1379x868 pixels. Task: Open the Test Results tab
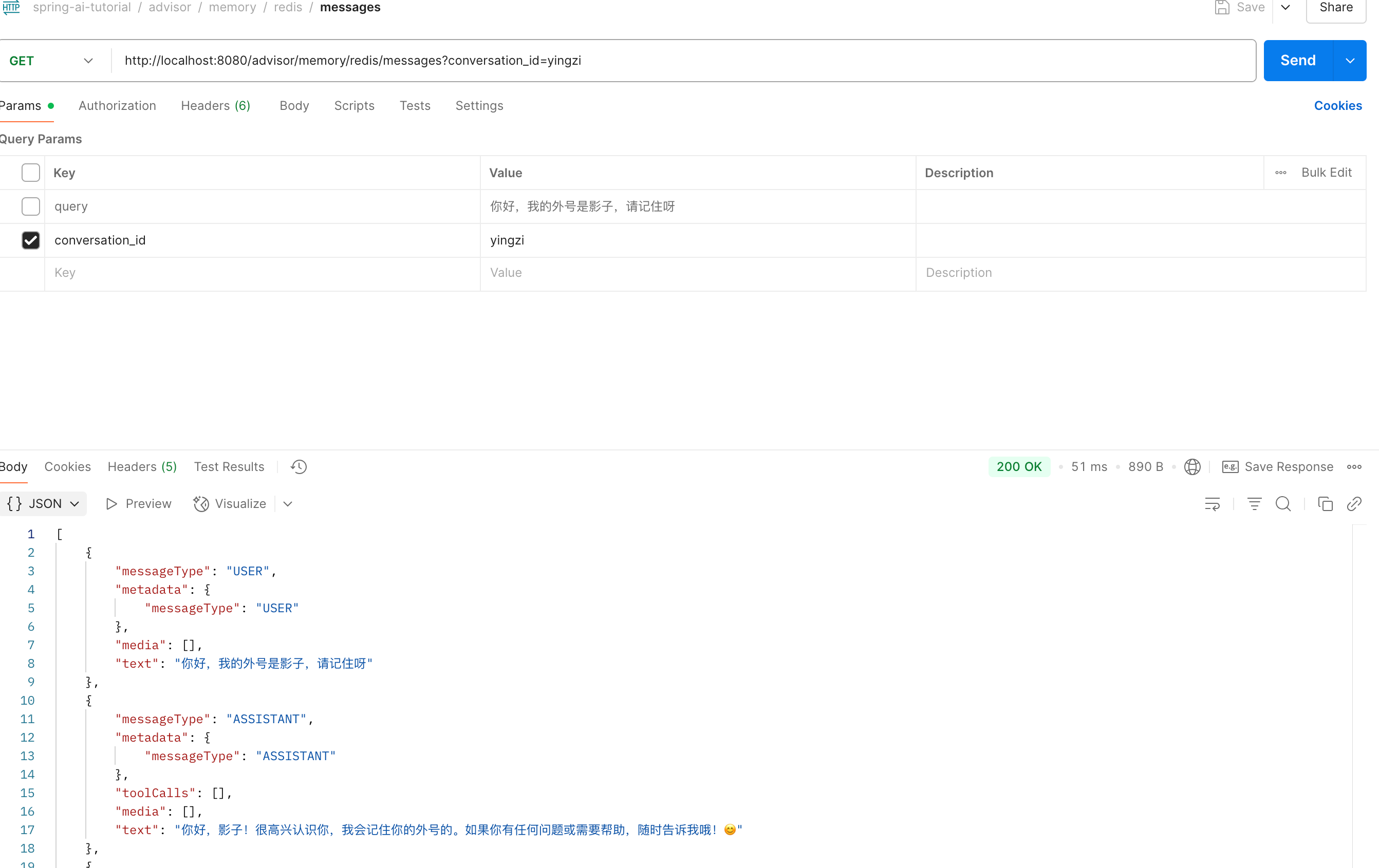pos(229,467)
